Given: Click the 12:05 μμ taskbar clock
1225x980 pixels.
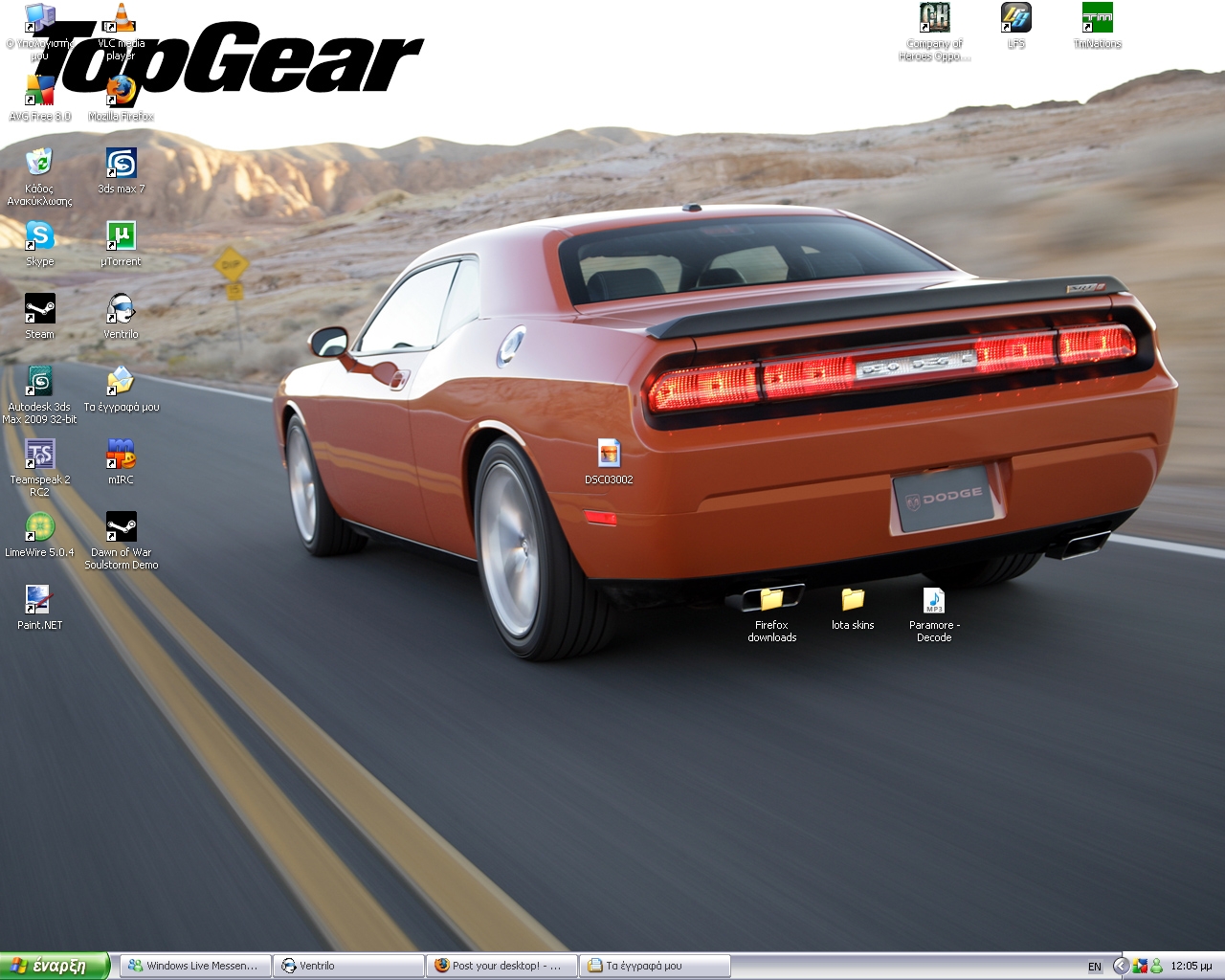Looking at the screenshot, I should [x=1192, y=967].
